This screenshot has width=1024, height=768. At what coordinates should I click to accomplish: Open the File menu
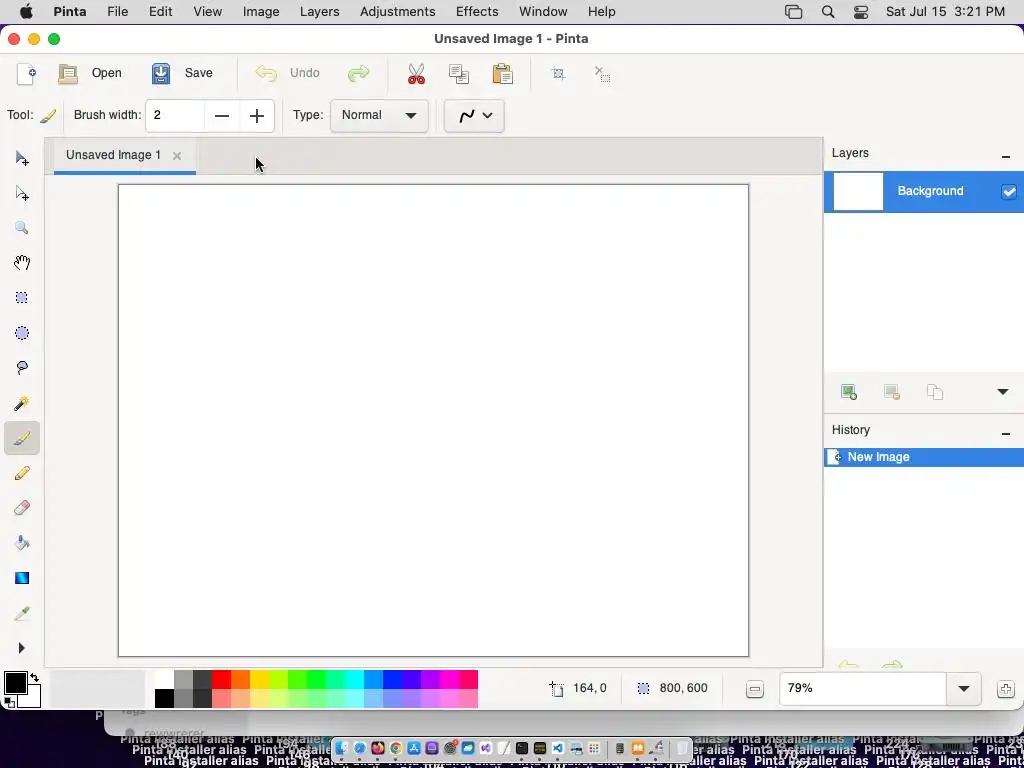[x=118, y=12]
